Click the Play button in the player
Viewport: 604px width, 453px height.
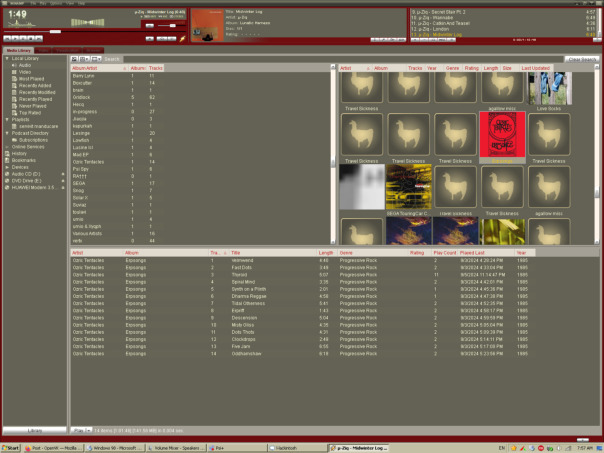point(15,39)
